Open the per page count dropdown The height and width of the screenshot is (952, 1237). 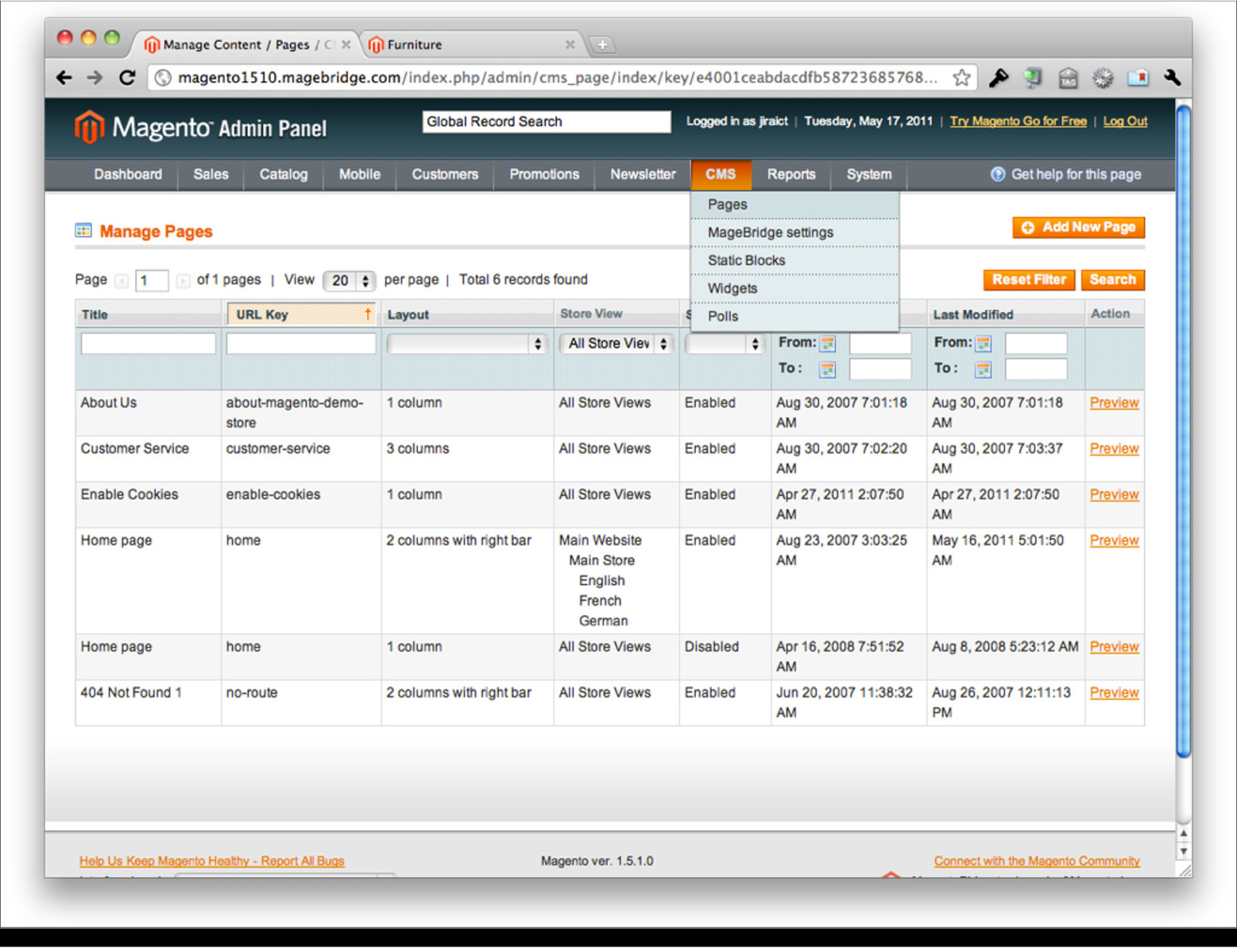(x=349, y=280)
